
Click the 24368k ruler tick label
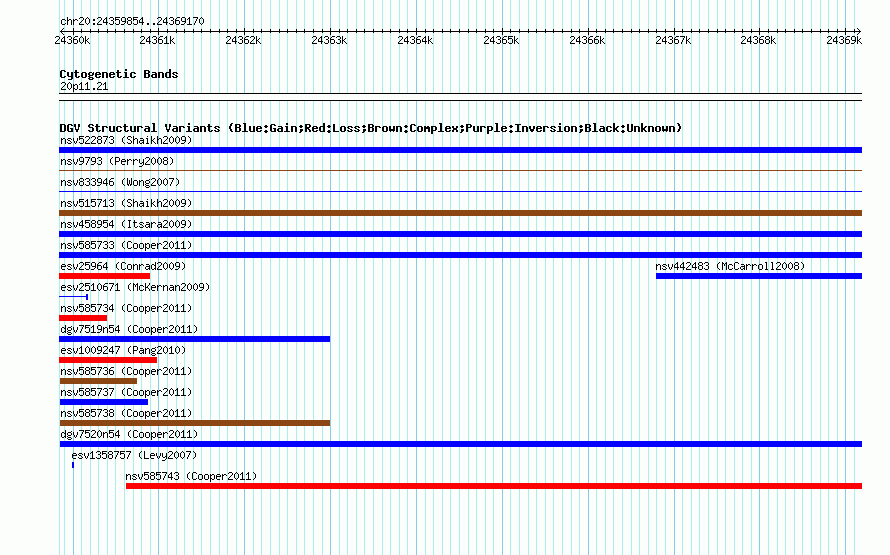pos(758,40)
